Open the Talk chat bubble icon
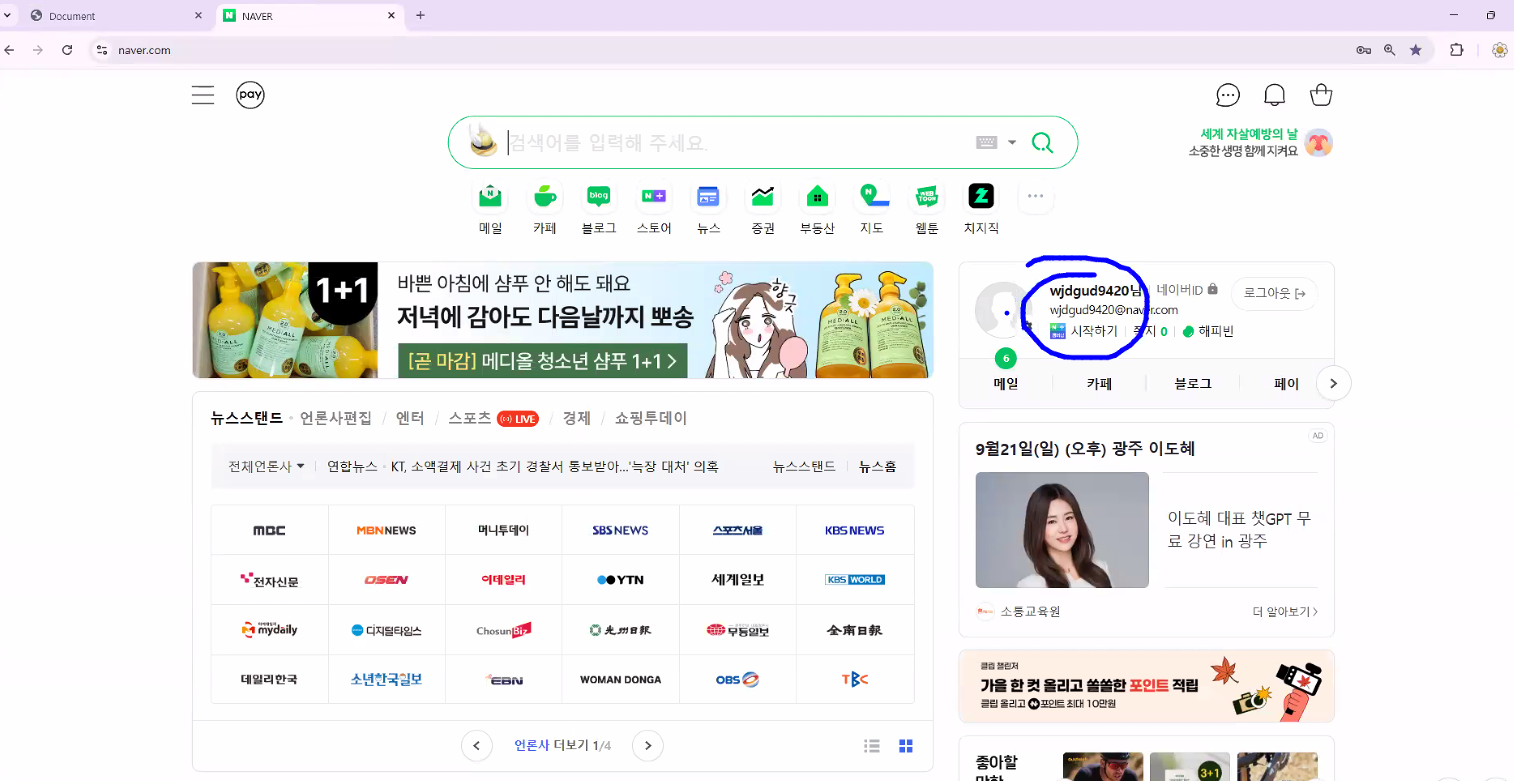Screen dimensions: 1514x781 1228,95
